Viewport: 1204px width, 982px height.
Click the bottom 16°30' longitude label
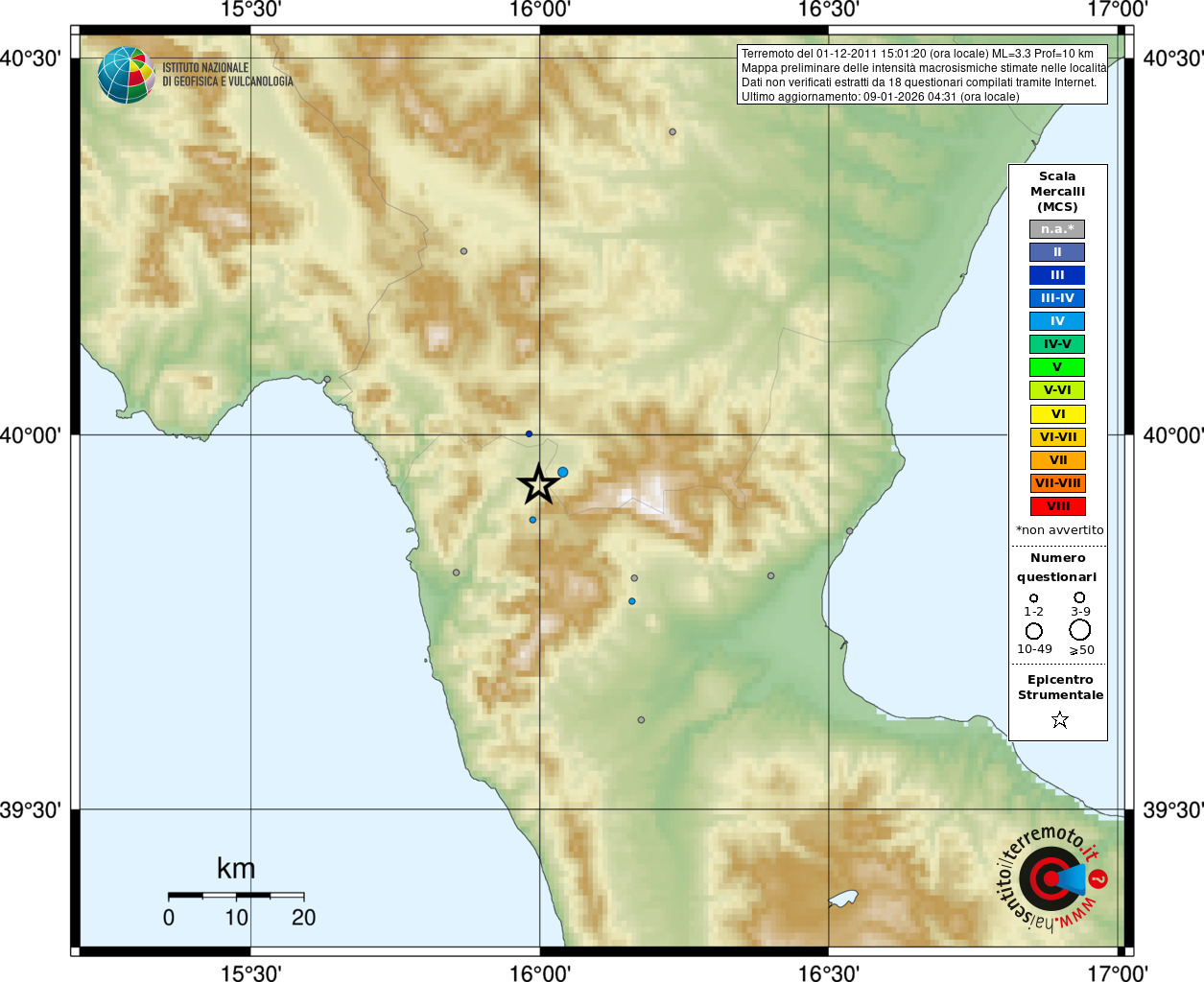pyautogui.click(x=829, y=972)
